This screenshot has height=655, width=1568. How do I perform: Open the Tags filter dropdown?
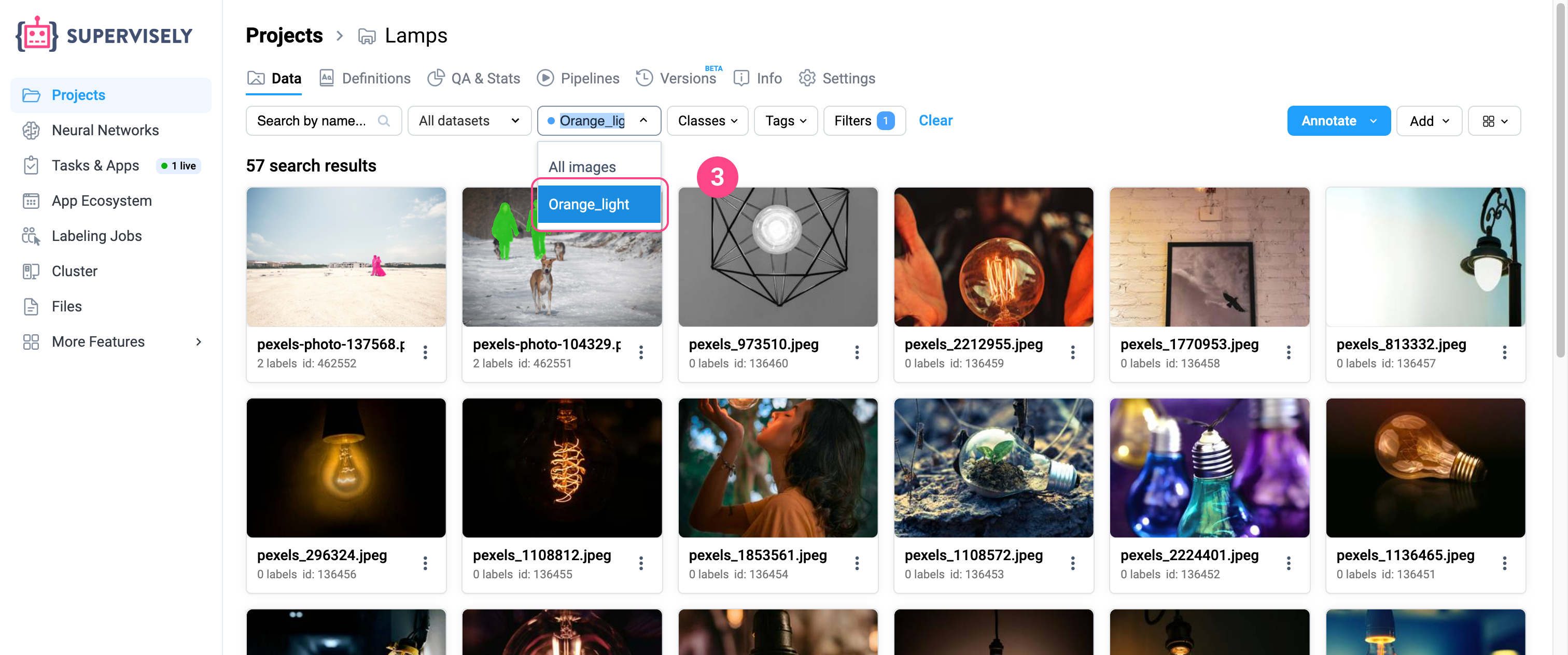785,120
